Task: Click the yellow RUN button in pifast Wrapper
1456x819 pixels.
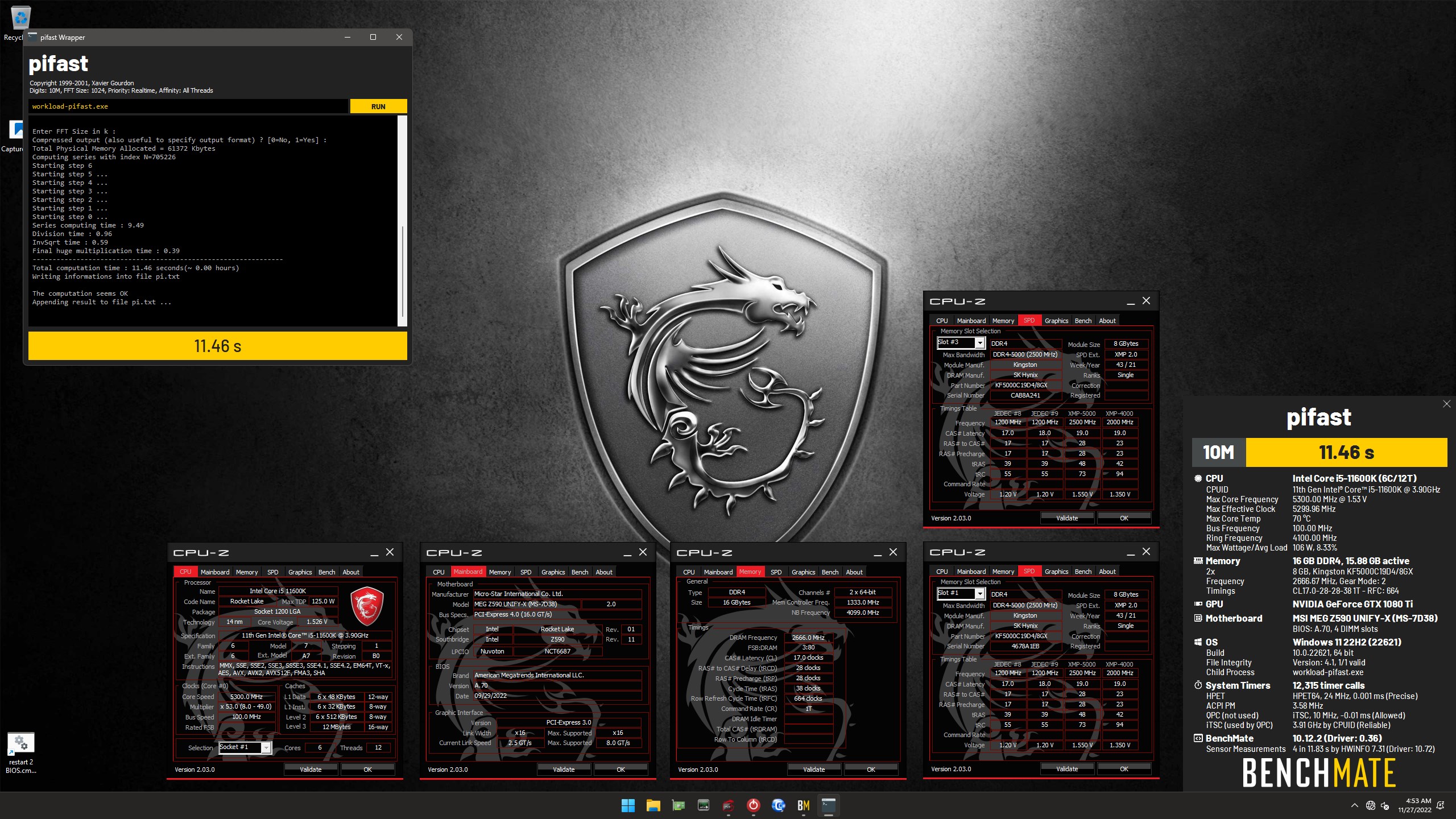Action: pos(378,106)
